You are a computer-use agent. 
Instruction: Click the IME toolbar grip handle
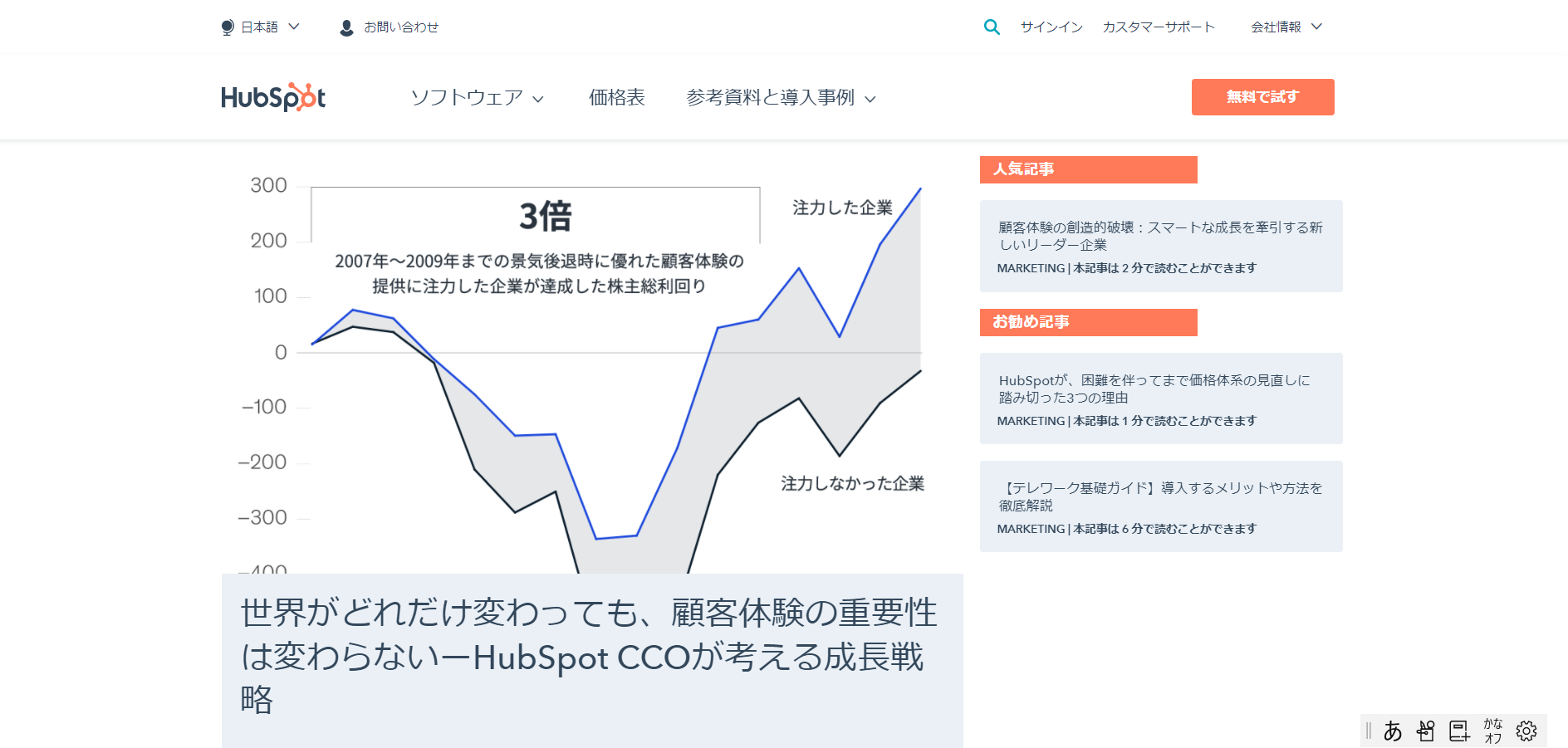(1369, 731)
